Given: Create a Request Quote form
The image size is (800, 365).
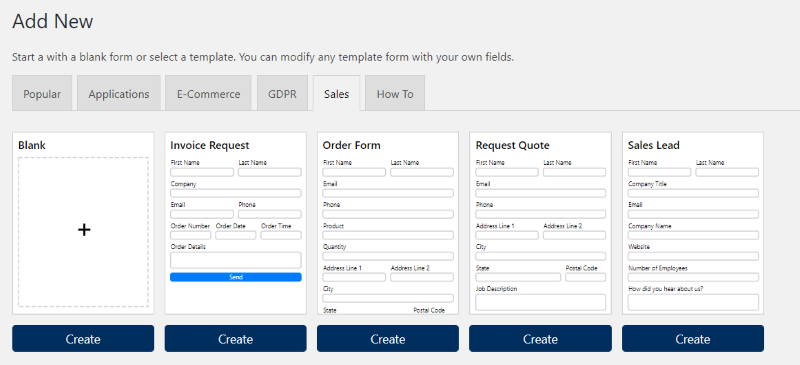Looking at the screenshot, I should pos(540,339).
